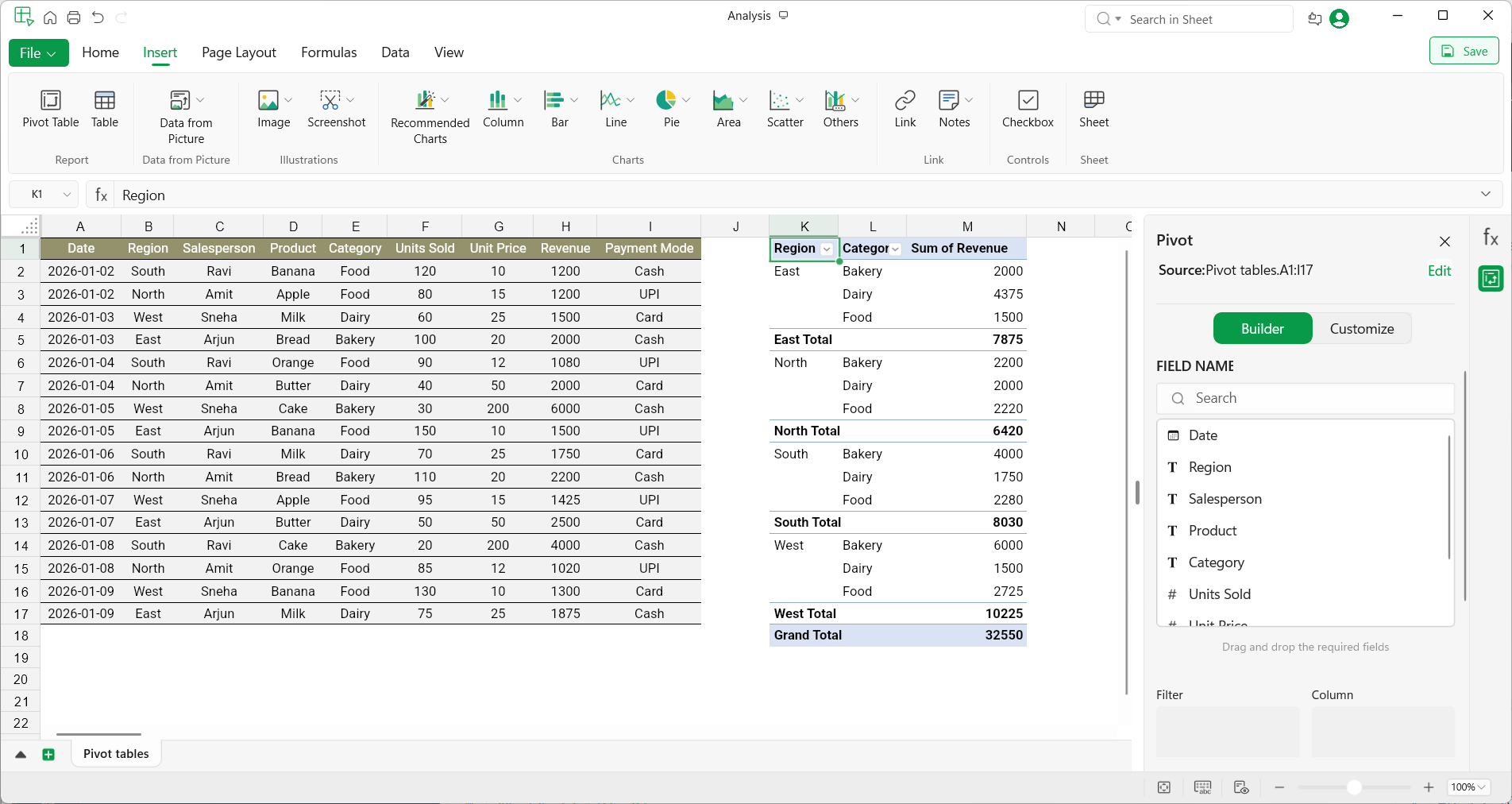Add a new sheet with plus icon
Viewport: 1512px width, 804px height.
tap(48, 755)
